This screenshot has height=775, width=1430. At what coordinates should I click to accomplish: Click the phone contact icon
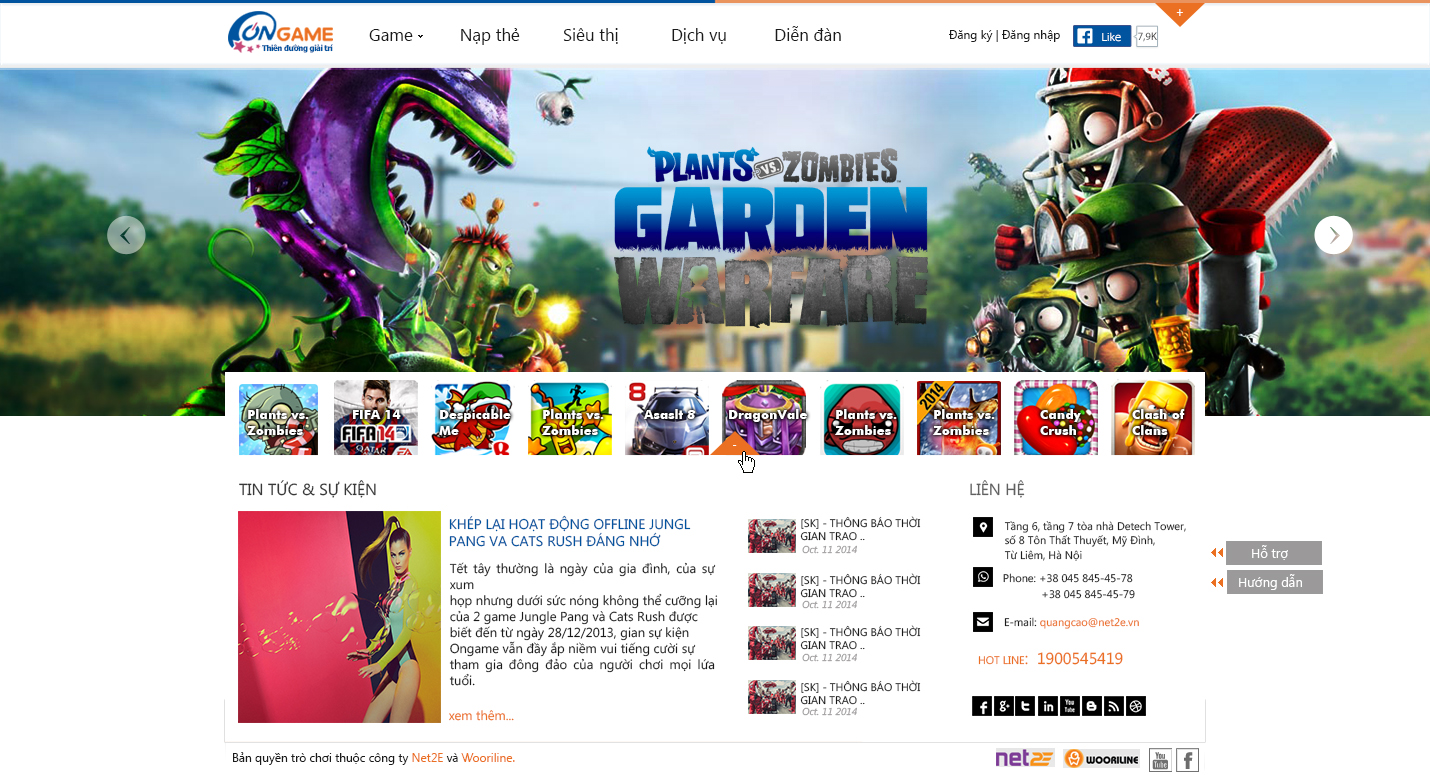pos(983,577)
